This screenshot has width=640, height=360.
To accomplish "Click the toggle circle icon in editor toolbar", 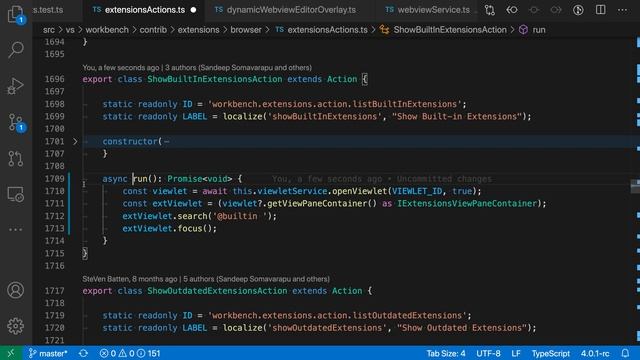I will coord(534,10).
